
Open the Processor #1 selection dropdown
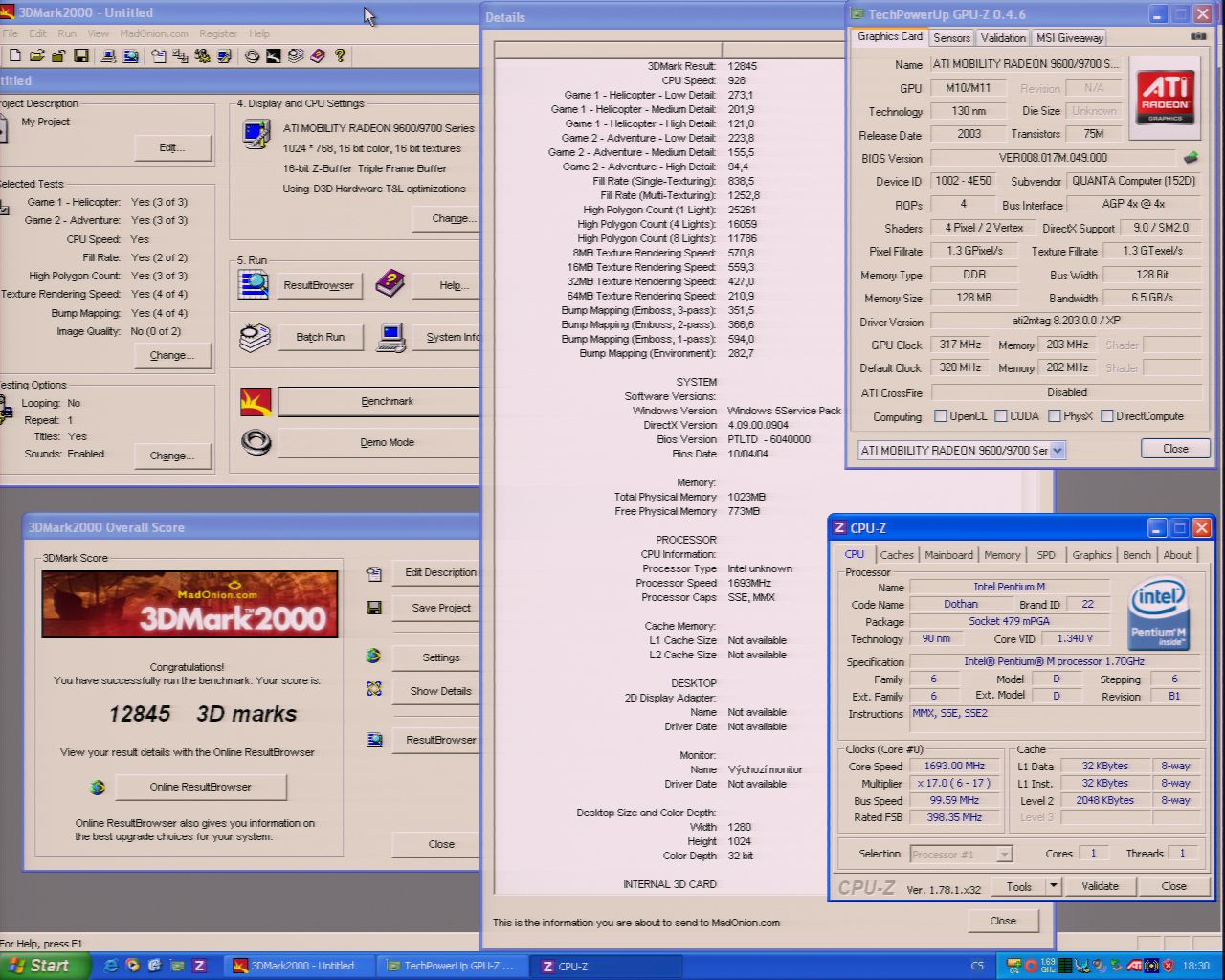(x=1004, y=854)
